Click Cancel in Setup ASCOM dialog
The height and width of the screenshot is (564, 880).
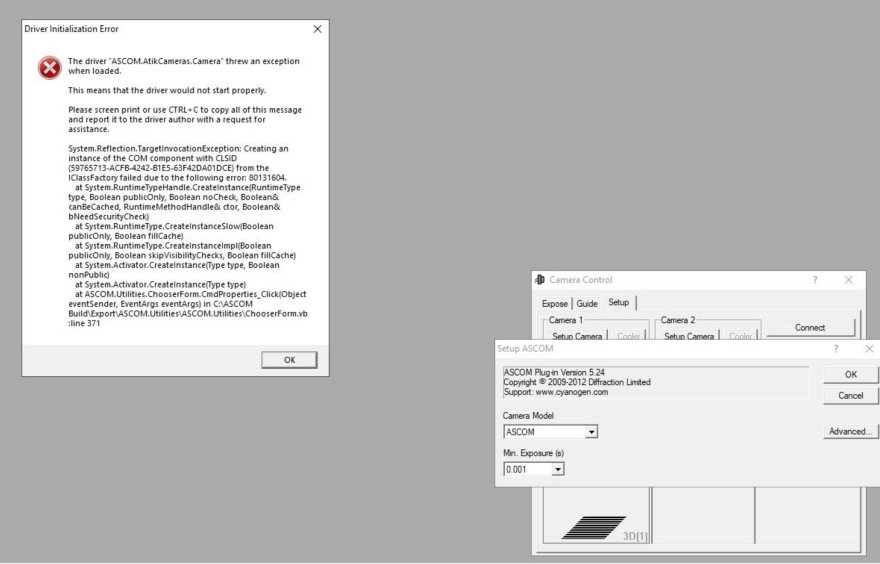[x=851, y=396]
